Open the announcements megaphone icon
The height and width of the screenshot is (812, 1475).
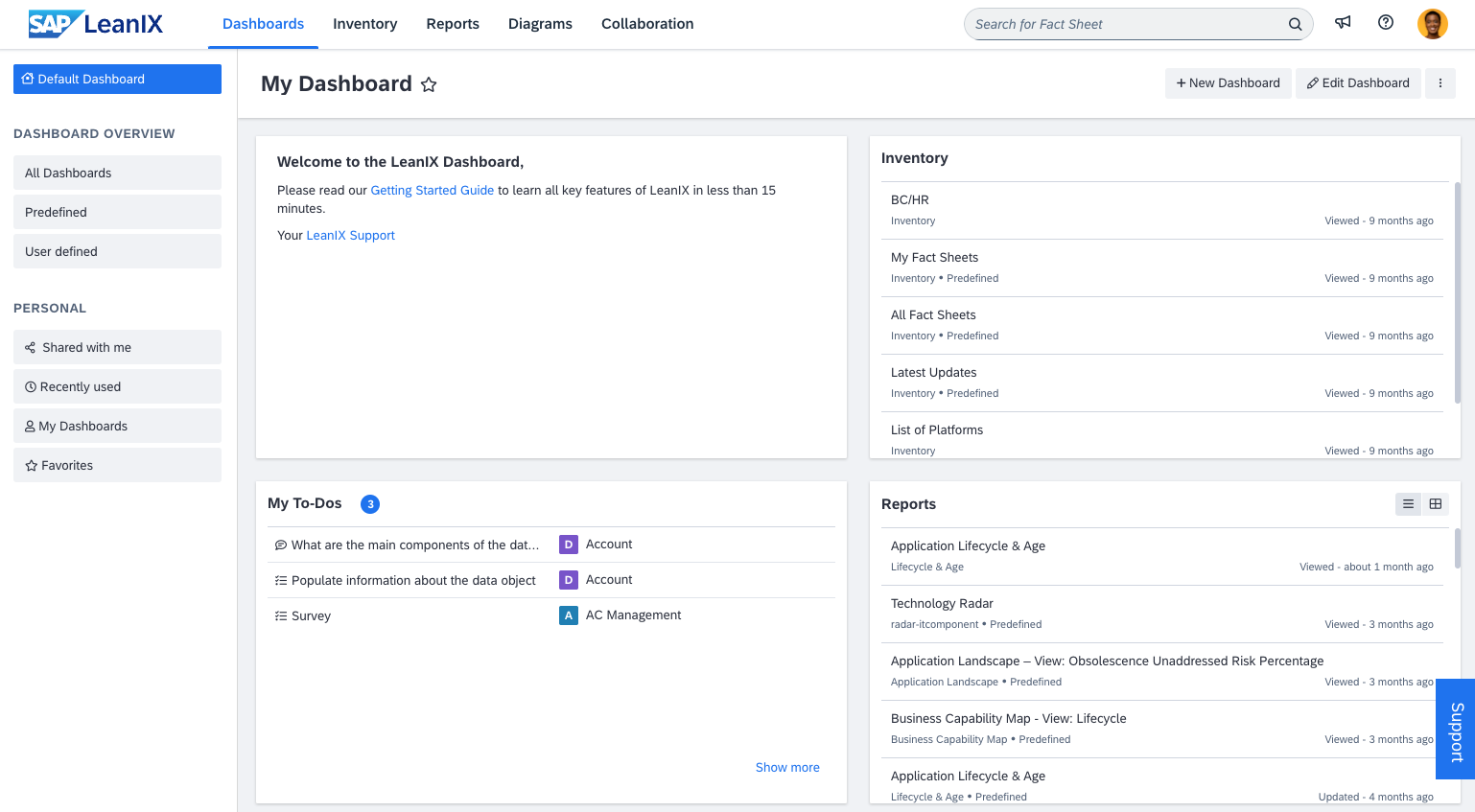click(1343, 23)
